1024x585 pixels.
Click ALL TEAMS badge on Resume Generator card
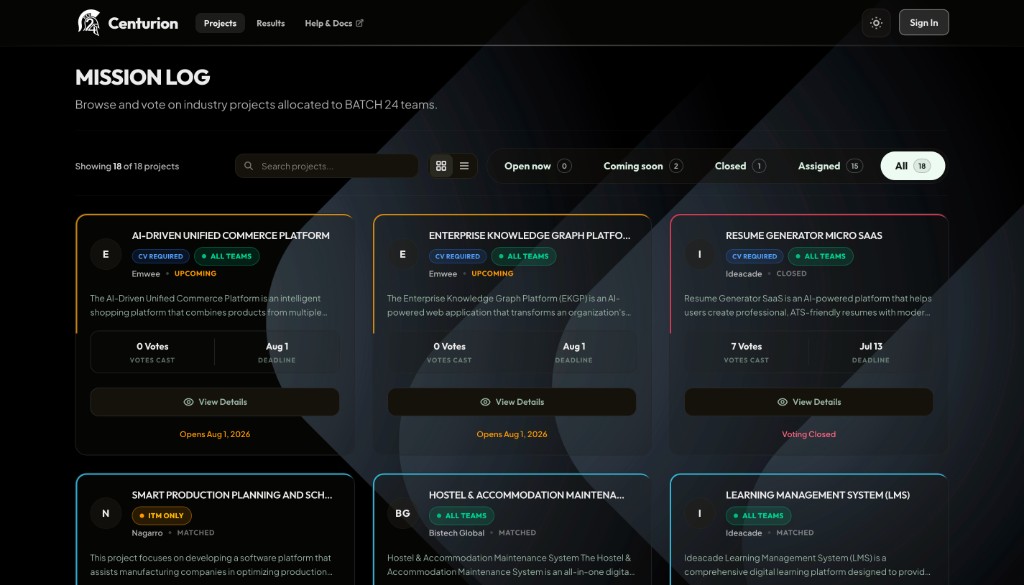(820, 257)
